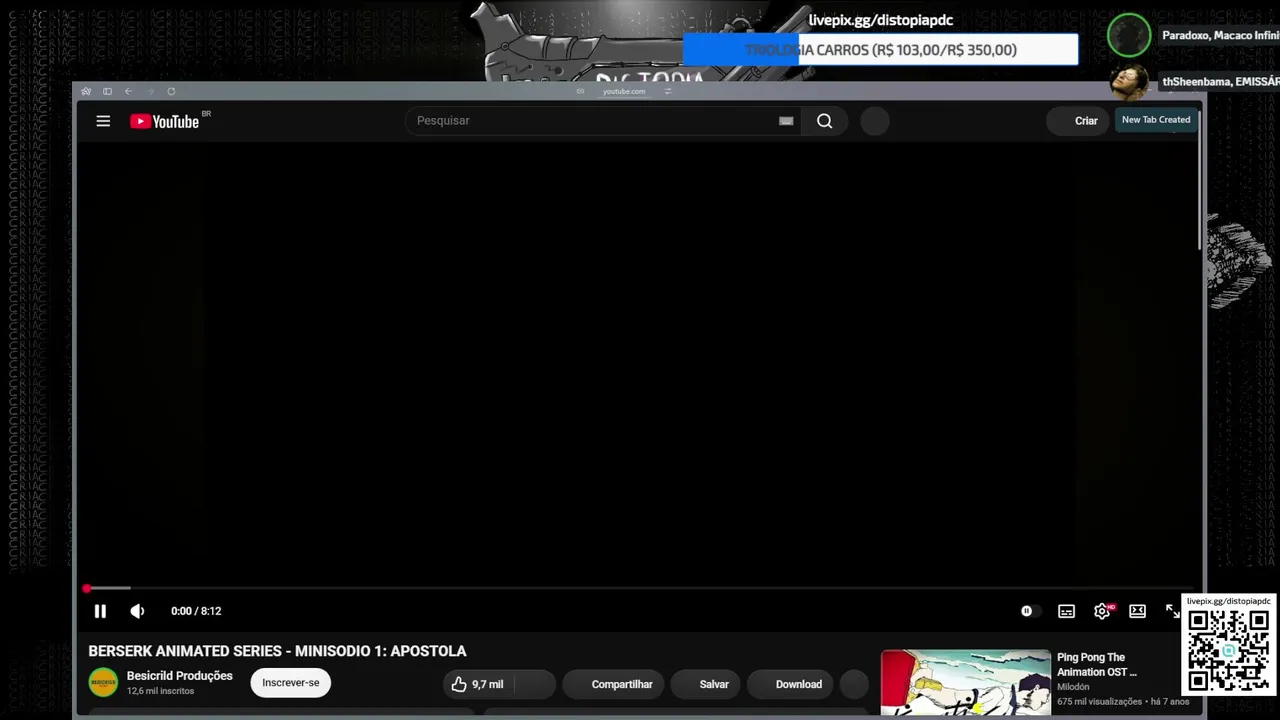The height and width of the screenshot is (720, 1280).
Task: Open the YouTube hamburger guide menu
Action: [103, 121]
